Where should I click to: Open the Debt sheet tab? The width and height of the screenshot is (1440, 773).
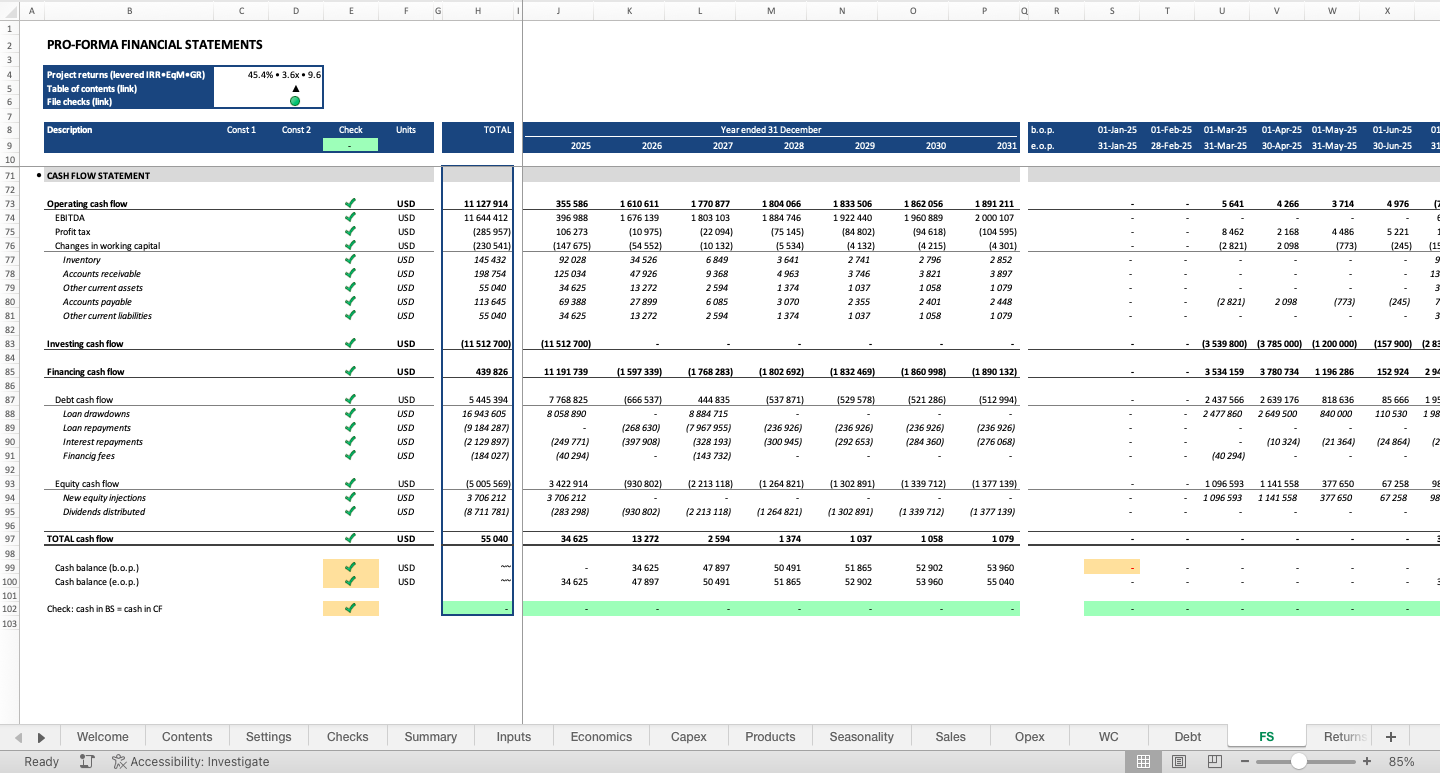click(1187, 737)
